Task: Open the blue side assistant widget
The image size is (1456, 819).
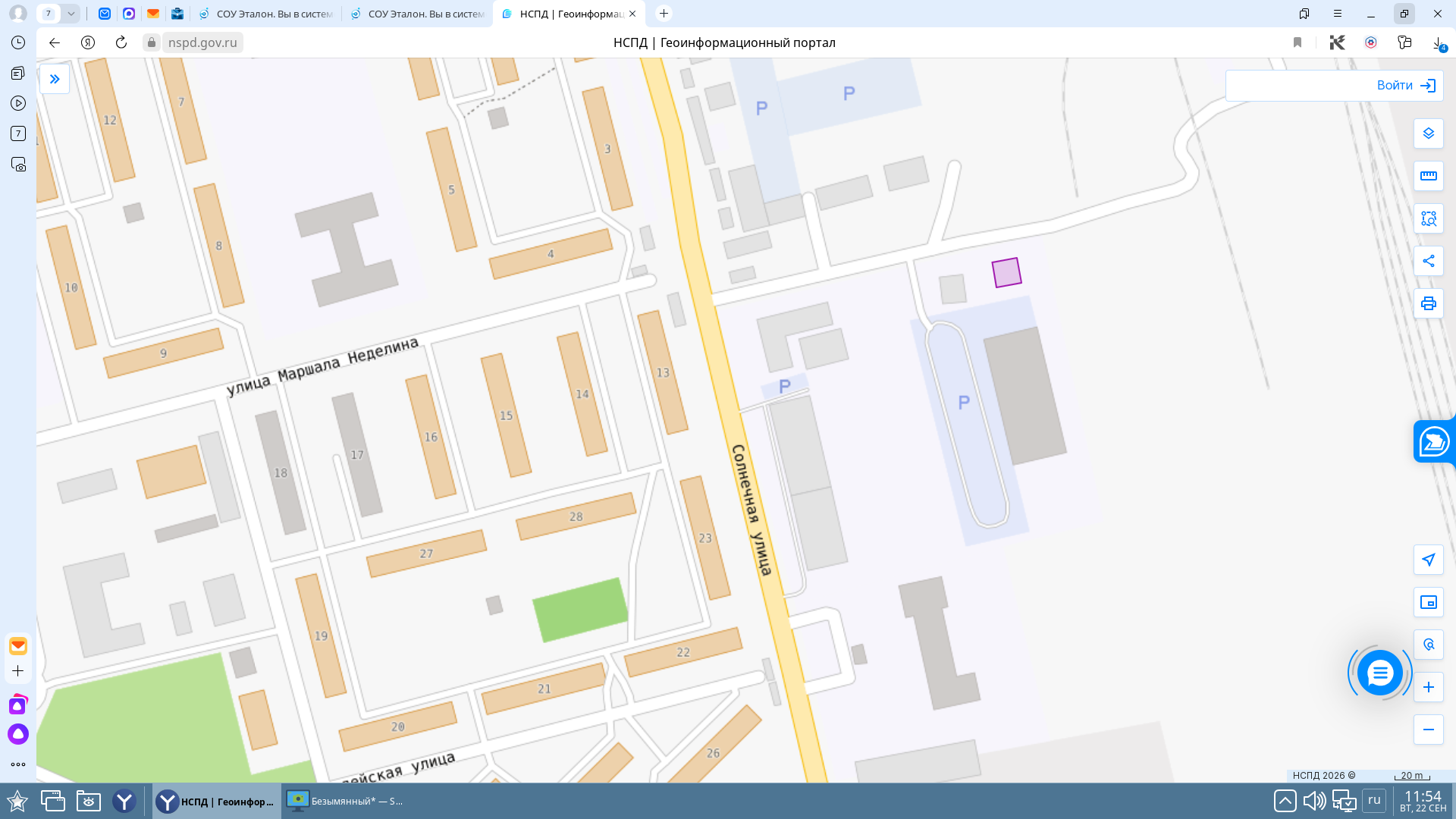Action: point(1434,441)
